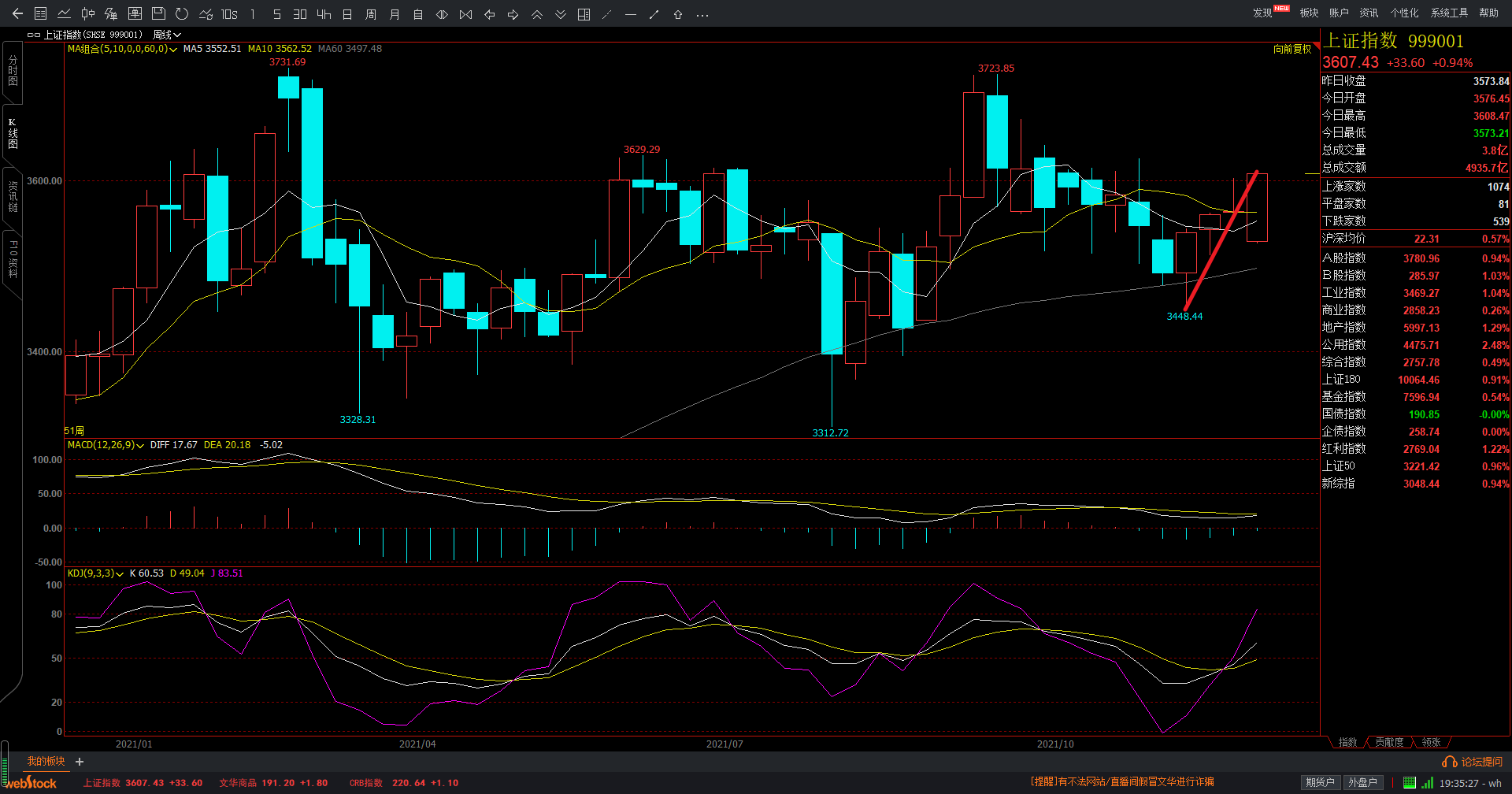
Task: Click the double up chevron icon
Action: click(x=537, y=14)
